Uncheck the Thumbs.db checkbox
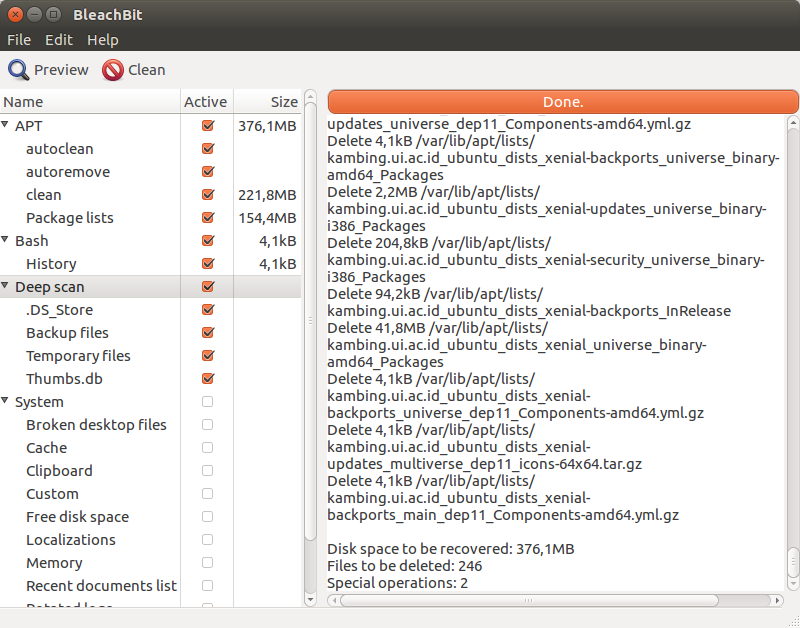 click(208, 379)
